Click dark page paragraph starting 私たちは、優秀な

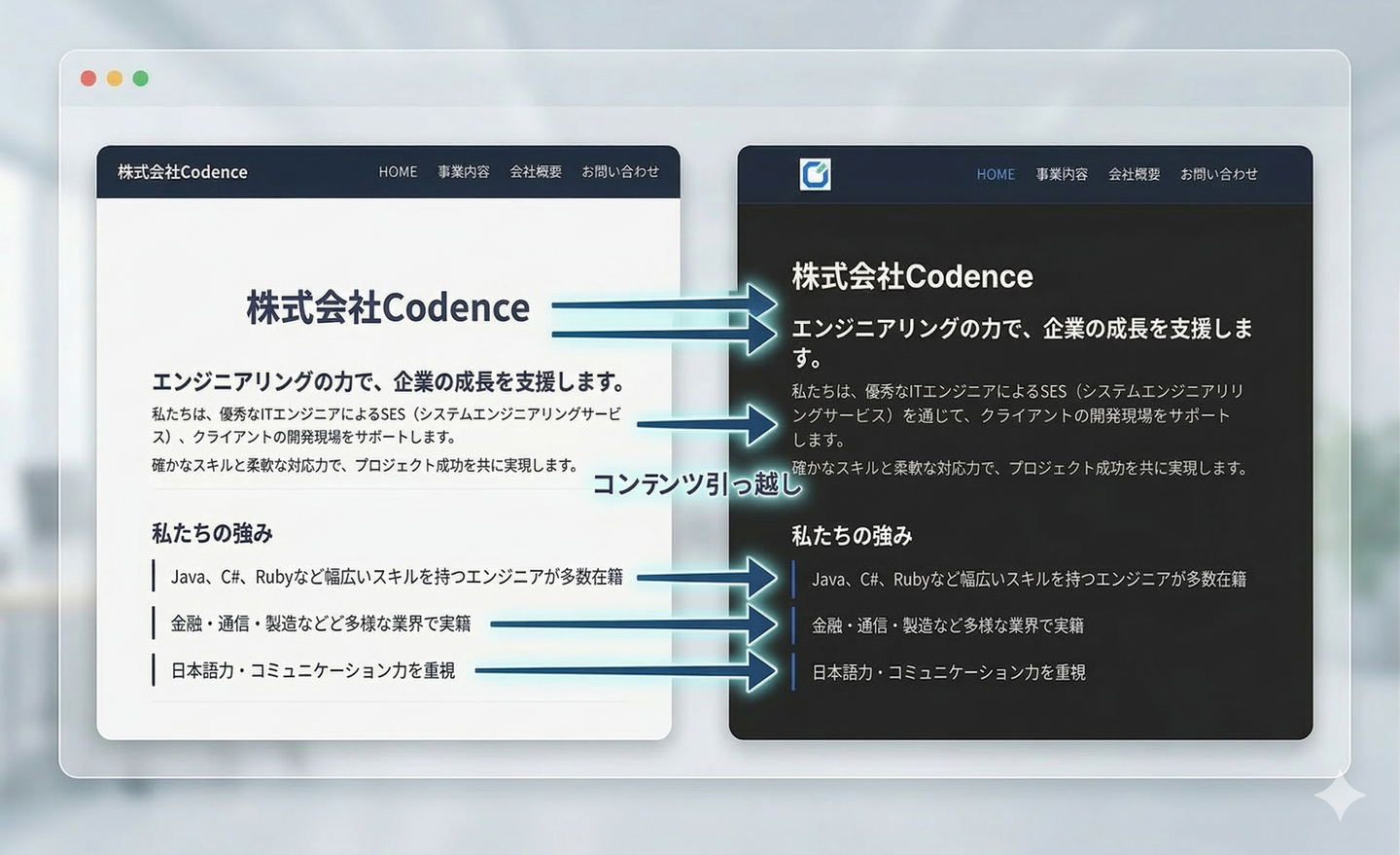coord(1018,415)
